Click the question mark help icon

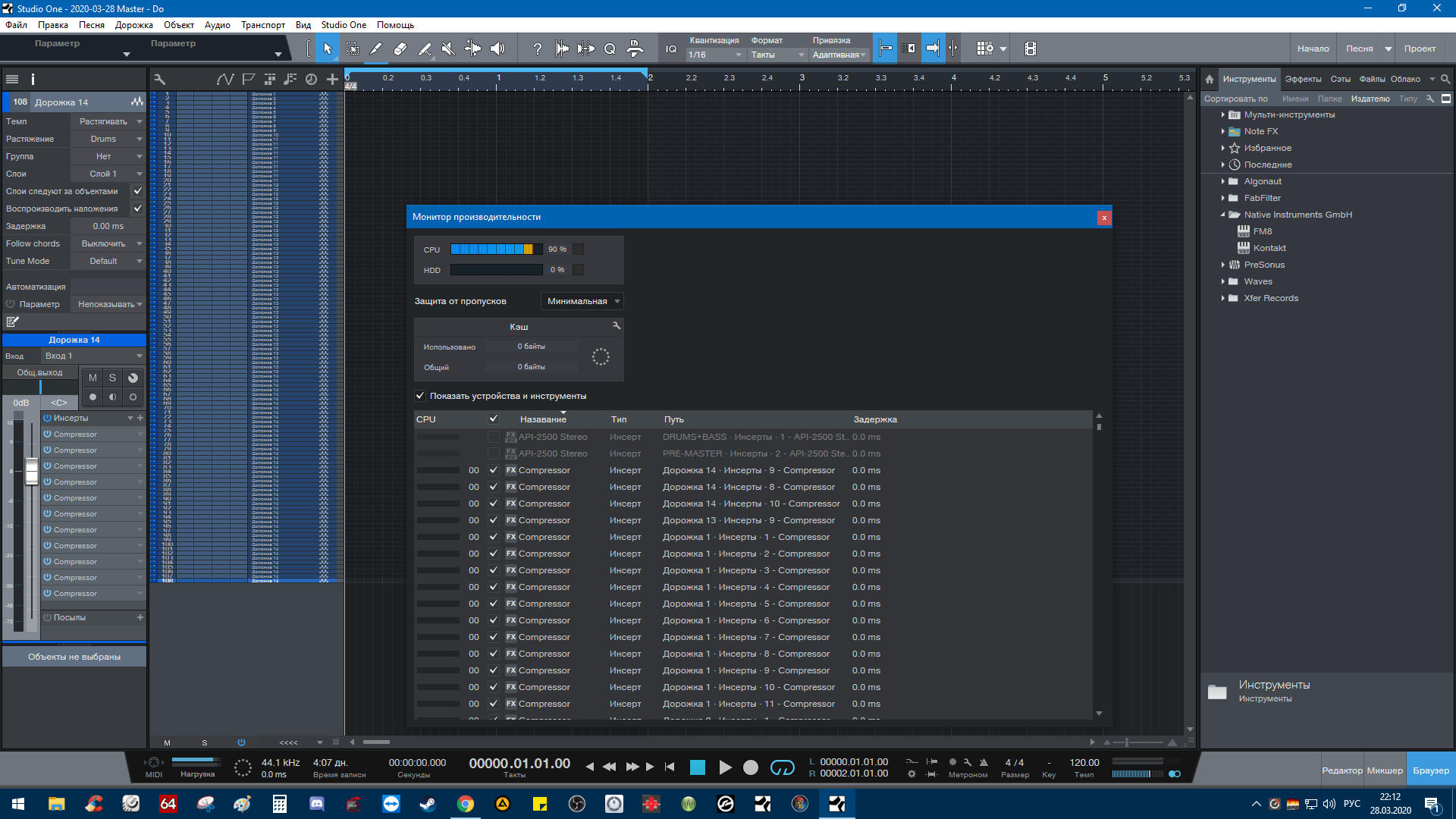click(538, 49)
